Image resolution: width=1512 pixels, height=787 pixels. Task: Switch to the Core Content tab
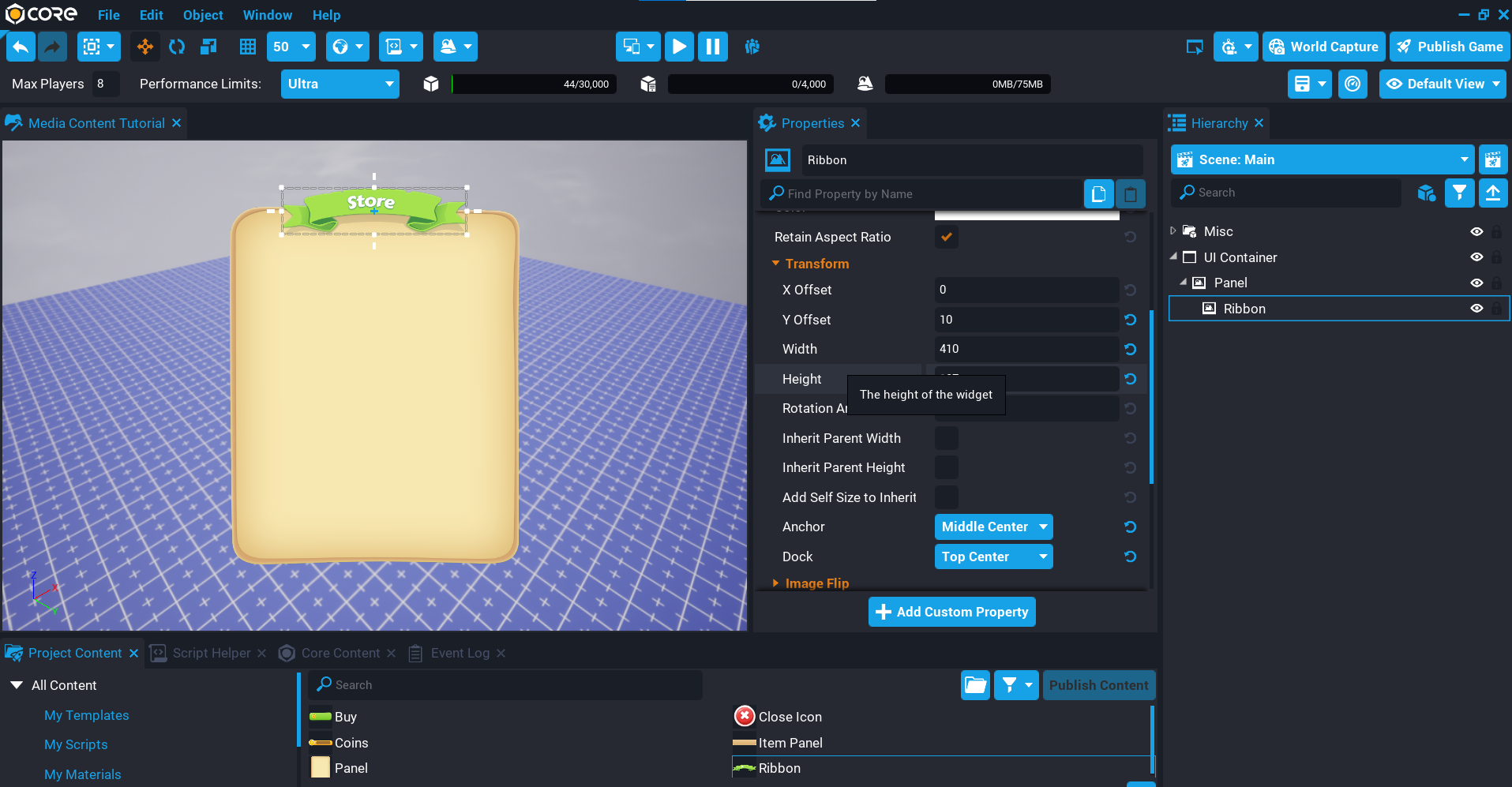pos(340,653)
